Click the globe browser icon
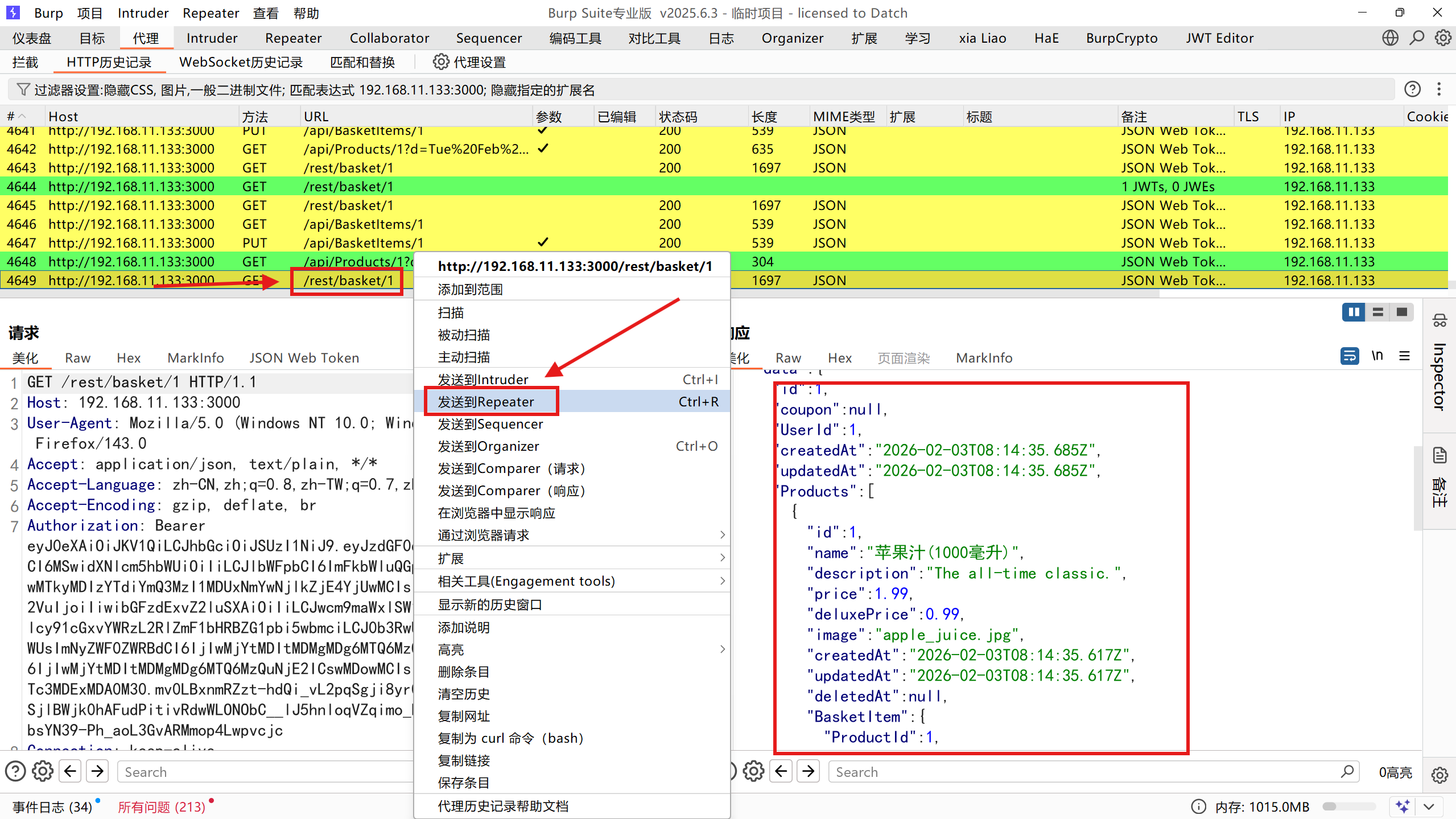The height and width of the screenshot is (819, 1456). coord(1390,38)
